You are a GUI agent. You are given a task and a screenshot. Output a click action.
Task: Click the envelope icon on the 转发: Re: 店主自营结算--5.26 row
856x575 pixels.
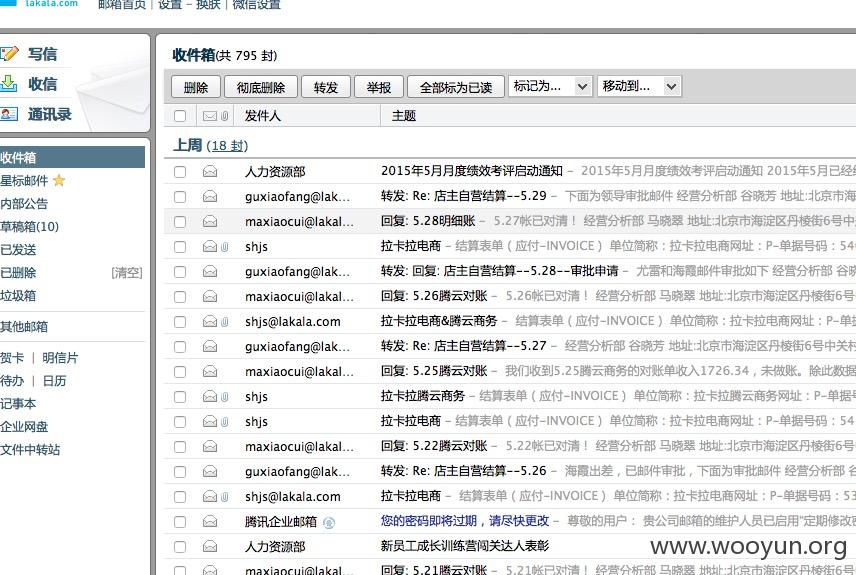coord(210,472)
